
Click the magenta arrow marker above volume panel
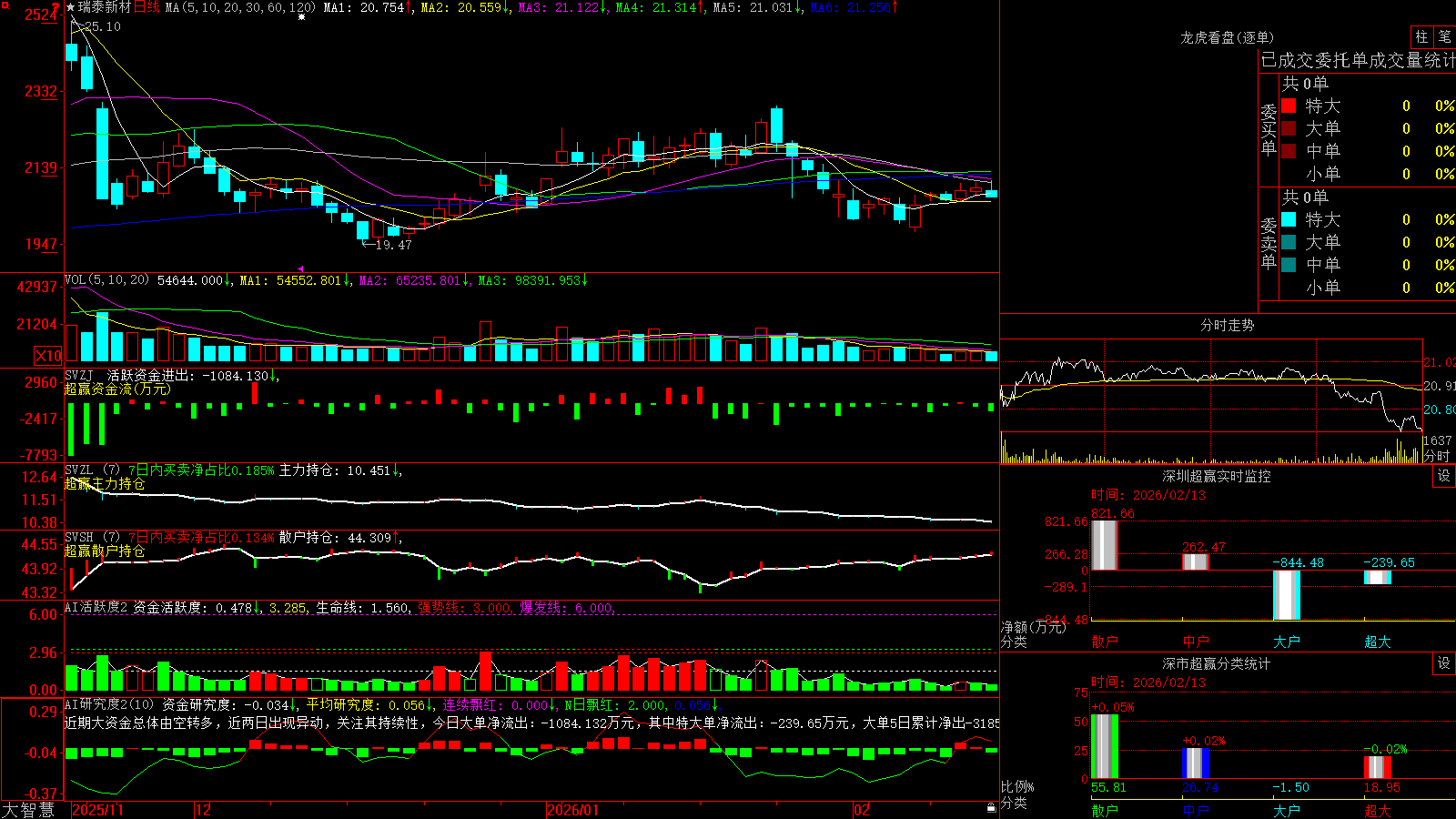point(301,268)
